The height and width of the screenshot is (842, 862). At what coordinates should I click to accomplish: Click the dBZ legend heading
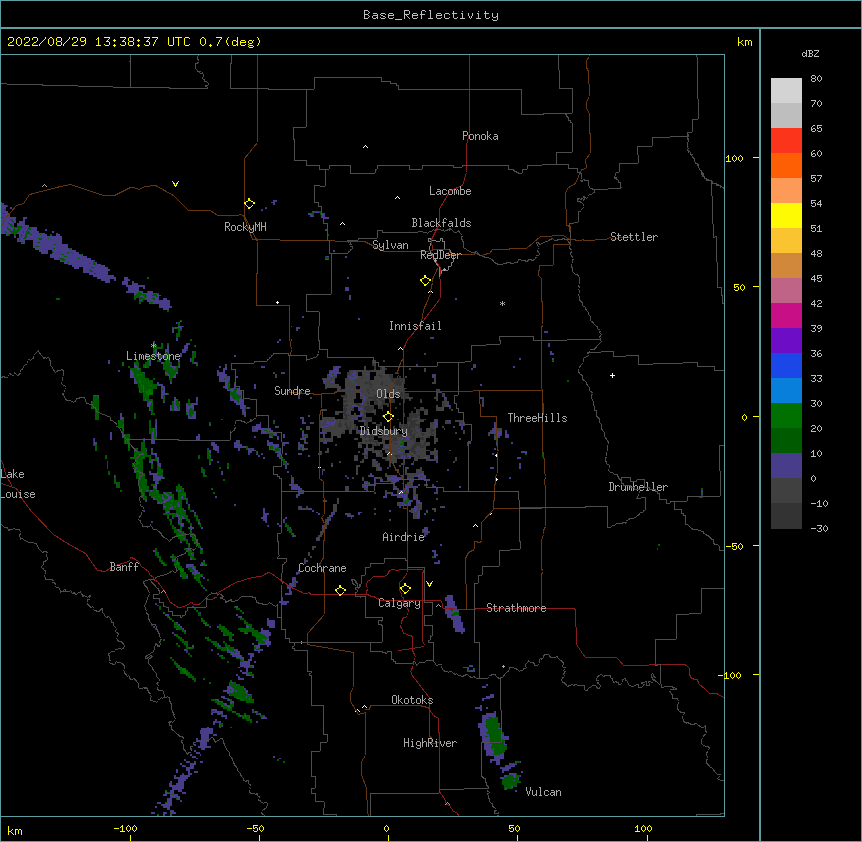click(x=810, y=53)
